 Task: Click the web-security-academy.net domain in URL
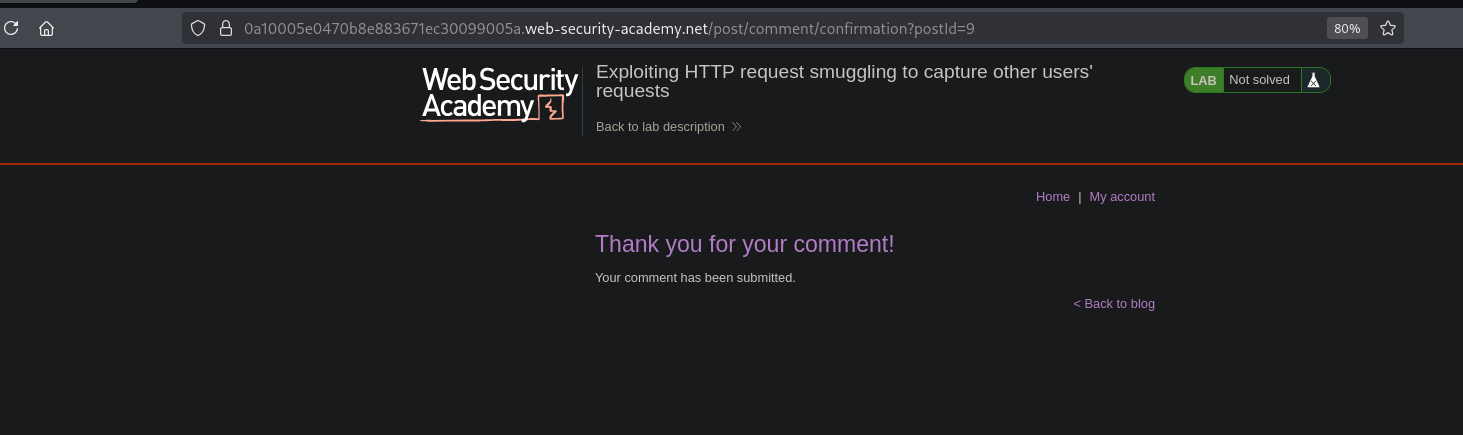616,28
